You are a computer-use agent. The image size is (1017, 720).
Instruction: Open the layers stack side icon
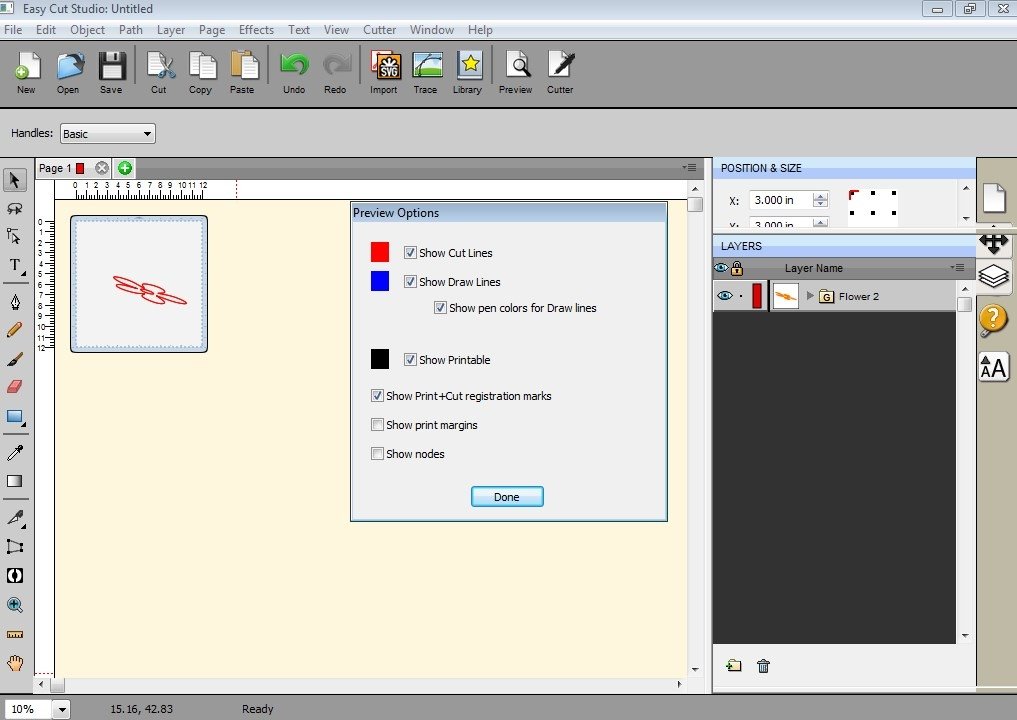pos(993,276)
